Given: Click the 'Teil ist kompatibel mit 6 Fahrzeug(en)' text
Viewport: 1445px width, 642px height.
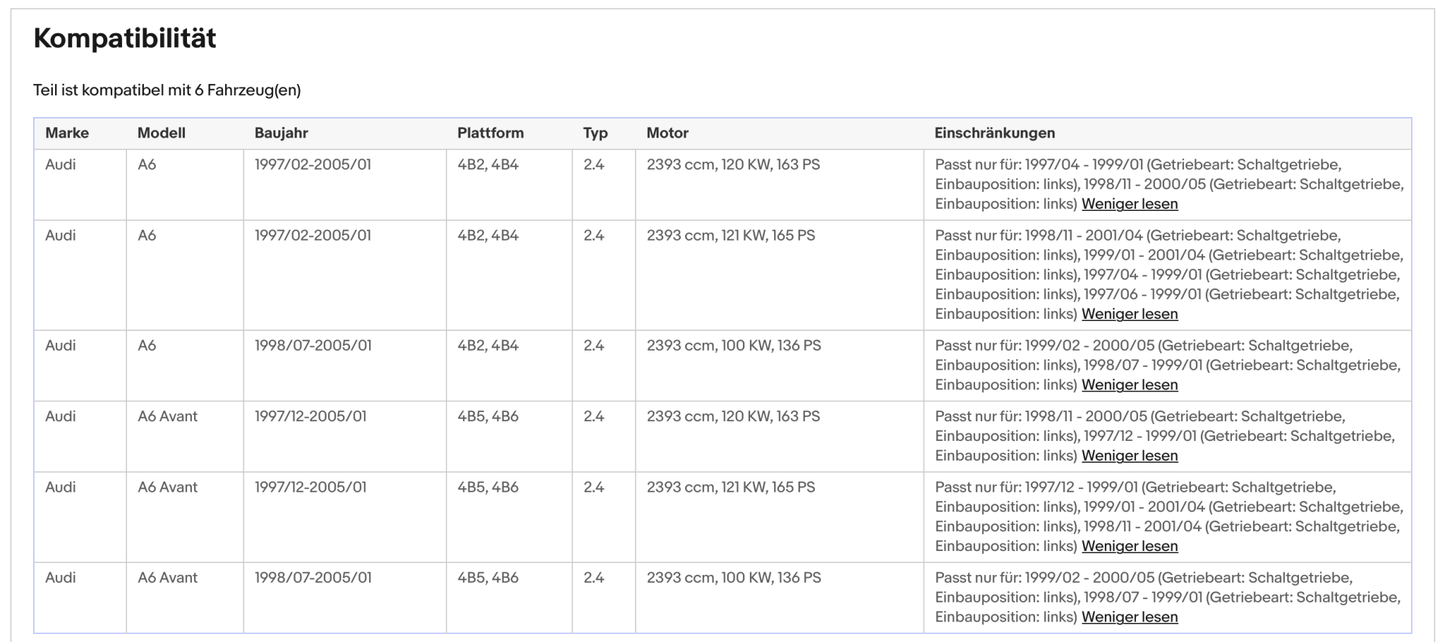Looking at the screenshot, I should point(166,89).
